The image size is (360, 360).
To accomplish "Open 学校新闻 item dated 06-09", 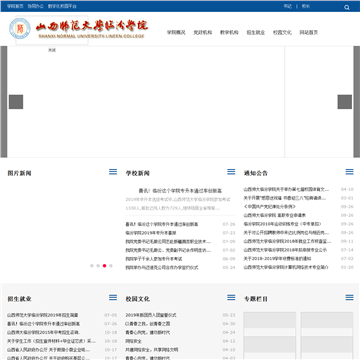I will coord(154,259).
